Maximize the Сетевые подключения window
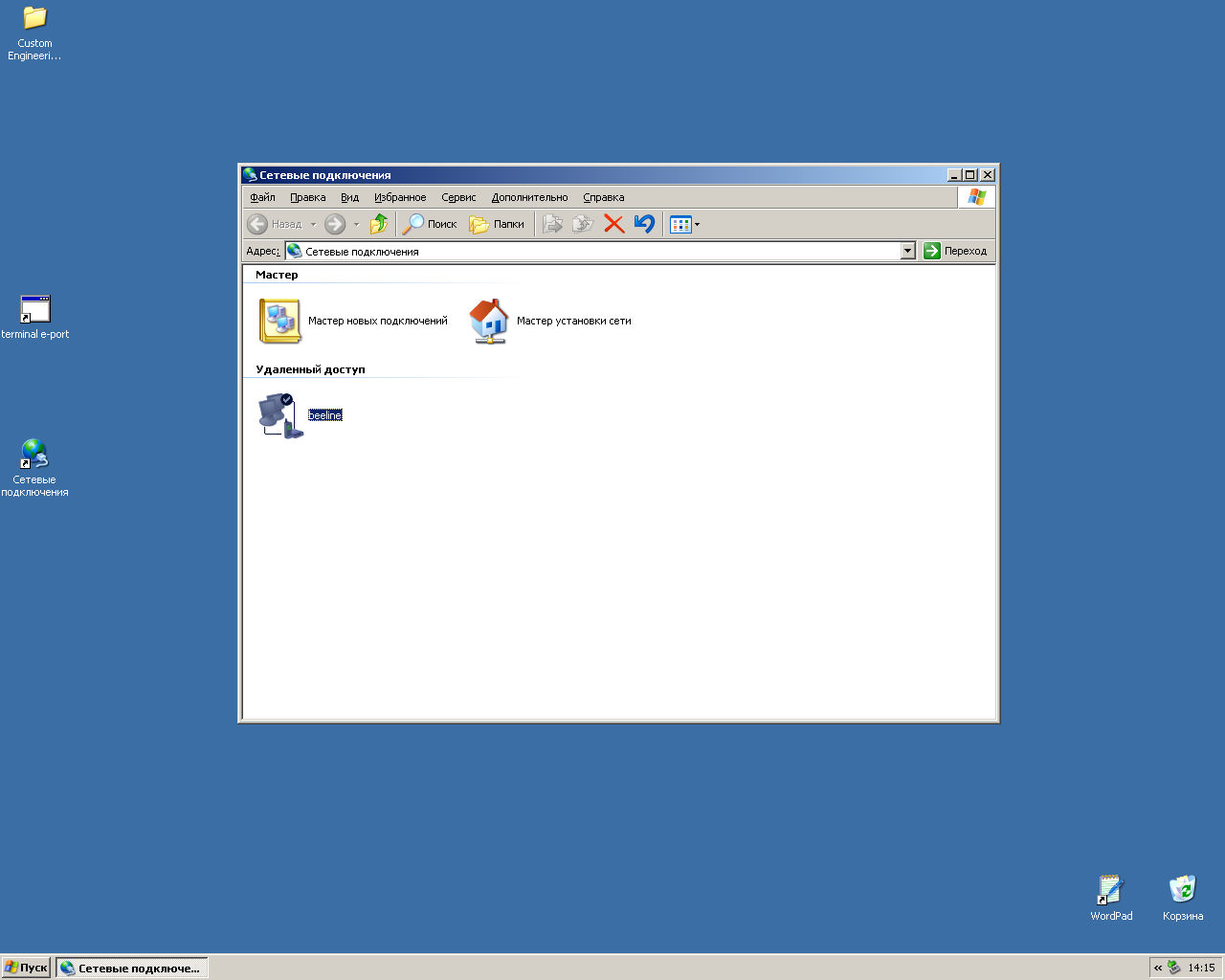The width and height of the screenshot is (1225, 980). 970,175
